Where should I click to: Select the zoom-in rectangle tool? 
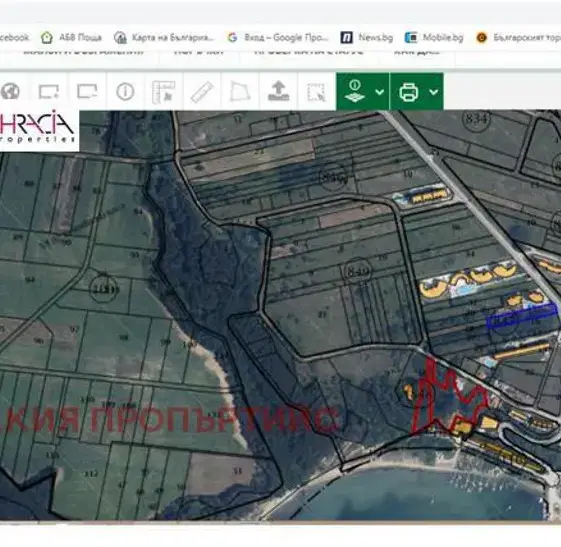[x=49, y=92]
